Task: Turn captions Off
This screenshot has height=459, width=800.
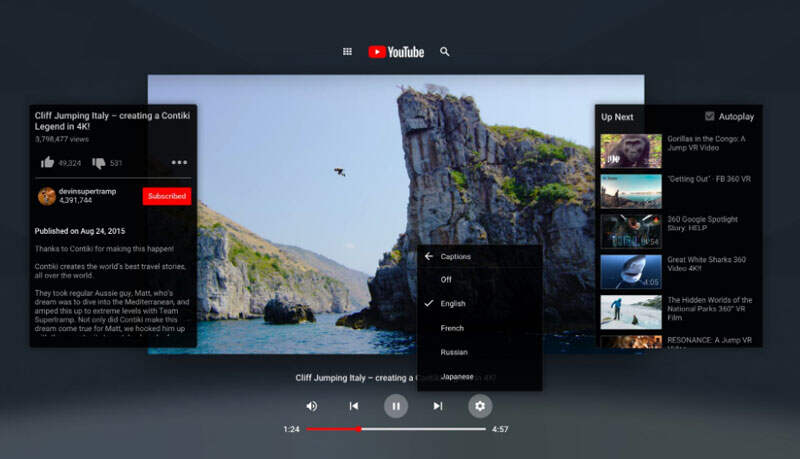Action: (x=446, y=280)
